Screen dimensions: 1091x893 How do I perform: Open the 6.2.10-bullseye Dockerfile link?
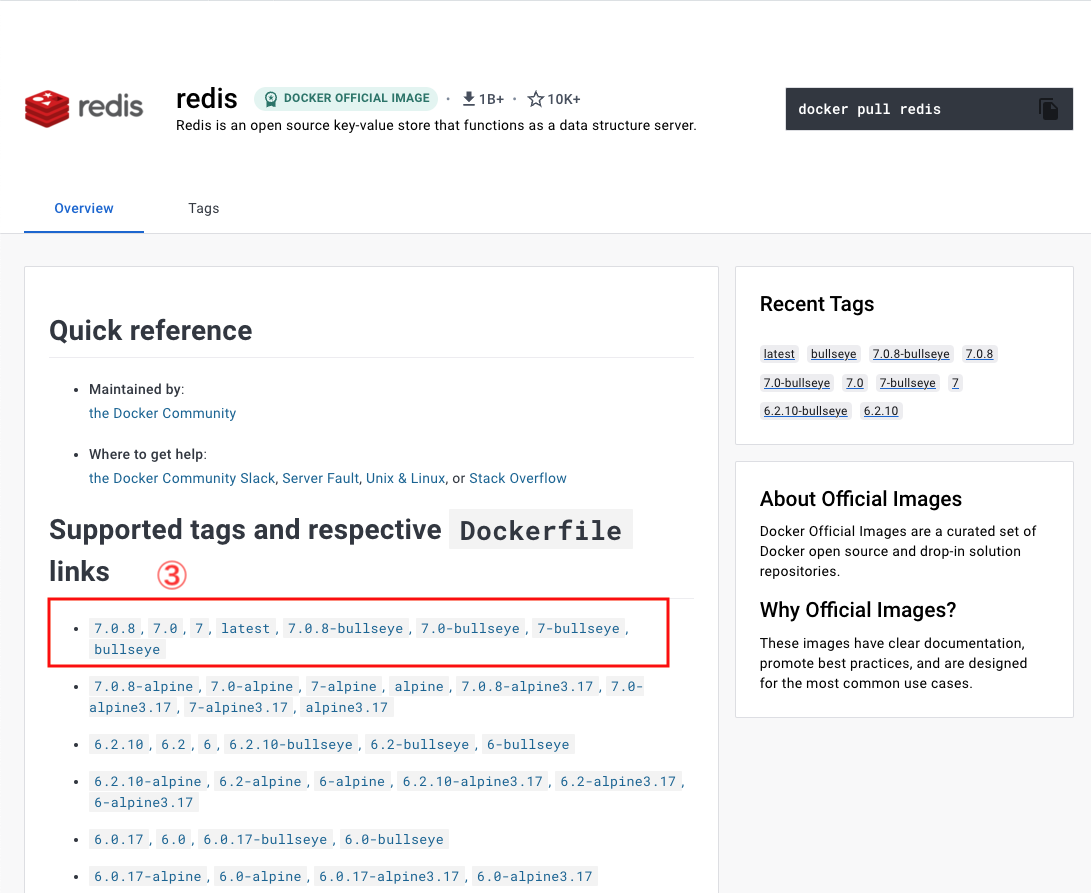291,744
